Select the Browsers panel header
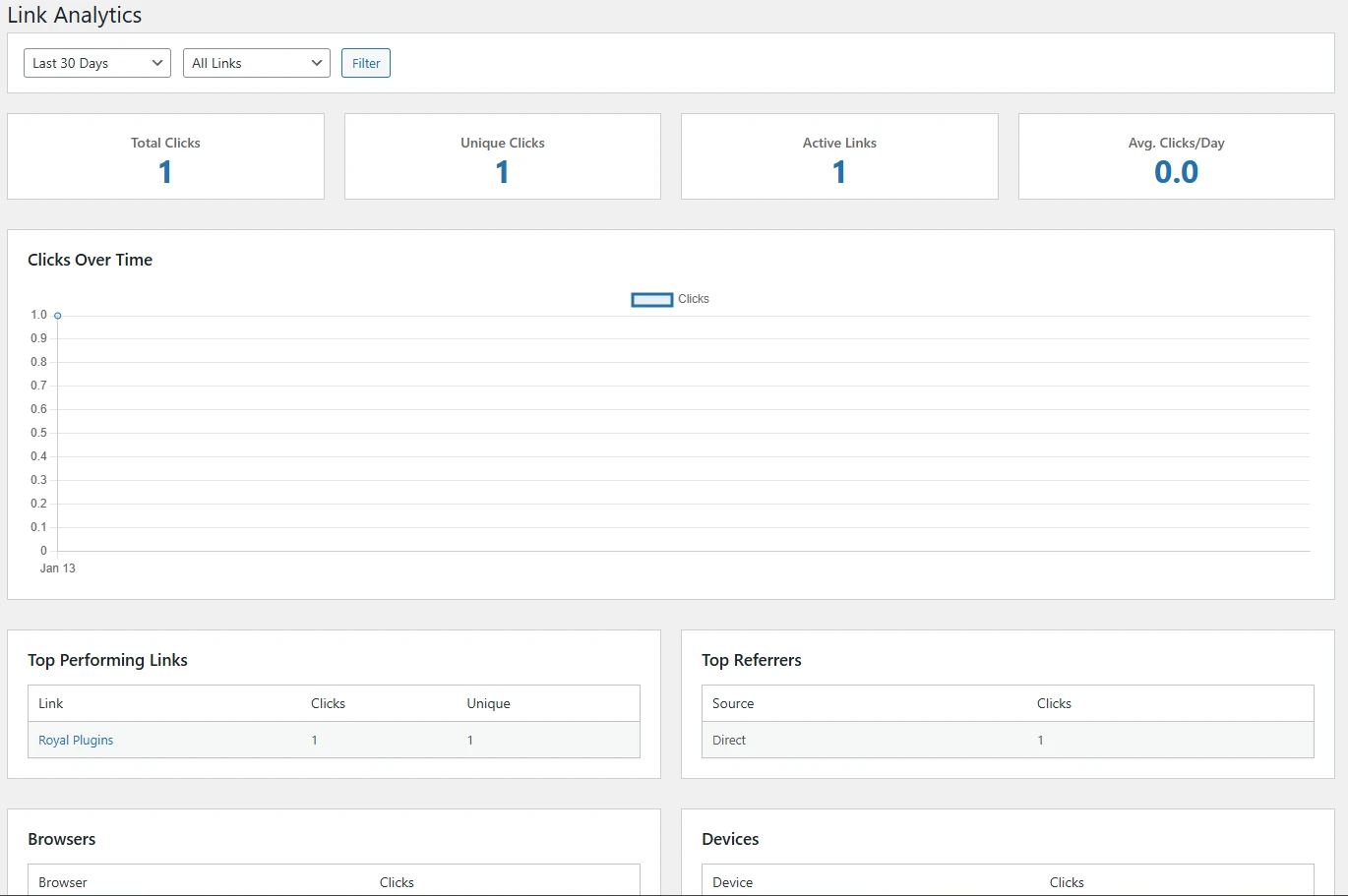The width and height of the screenshot is (1348, 896). pos(61,839)
